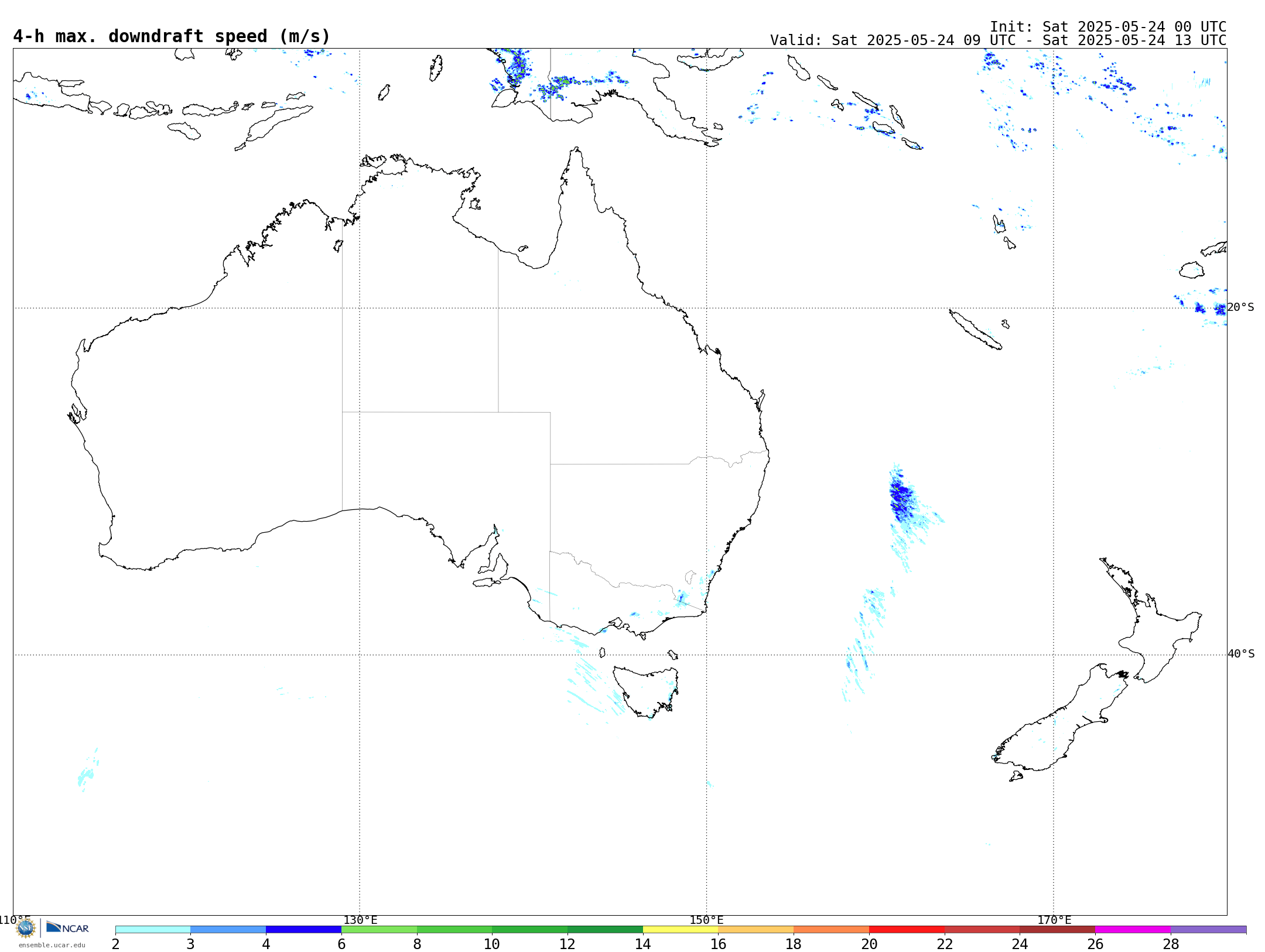
Task: Open the ensemble.ucar.edu link text
Action: pos(52,945)
